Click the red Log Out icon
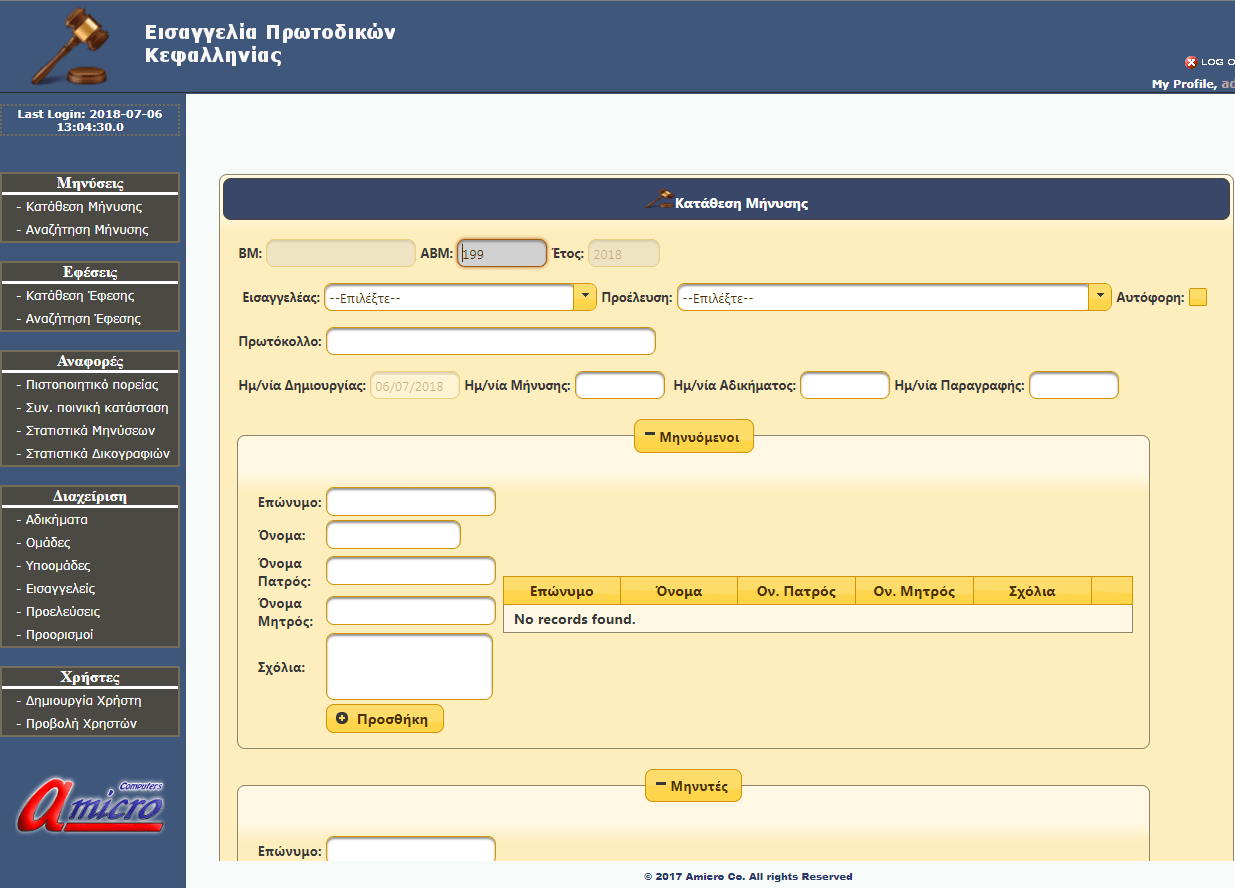Screen dimensions: 1235x888 1190,62
